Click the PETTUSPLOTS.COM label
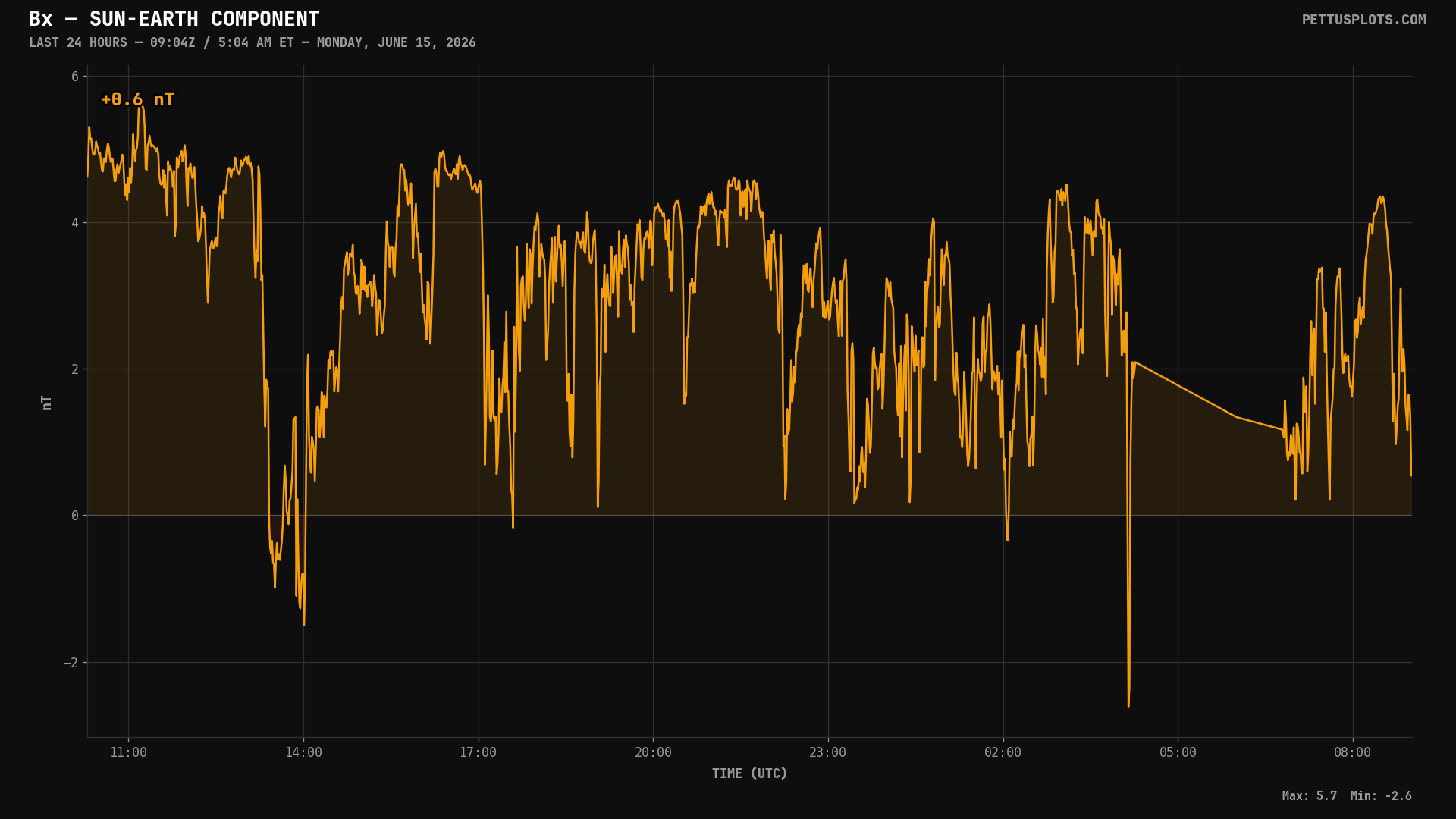1456x819 pixels. (x=1363, y=20)
